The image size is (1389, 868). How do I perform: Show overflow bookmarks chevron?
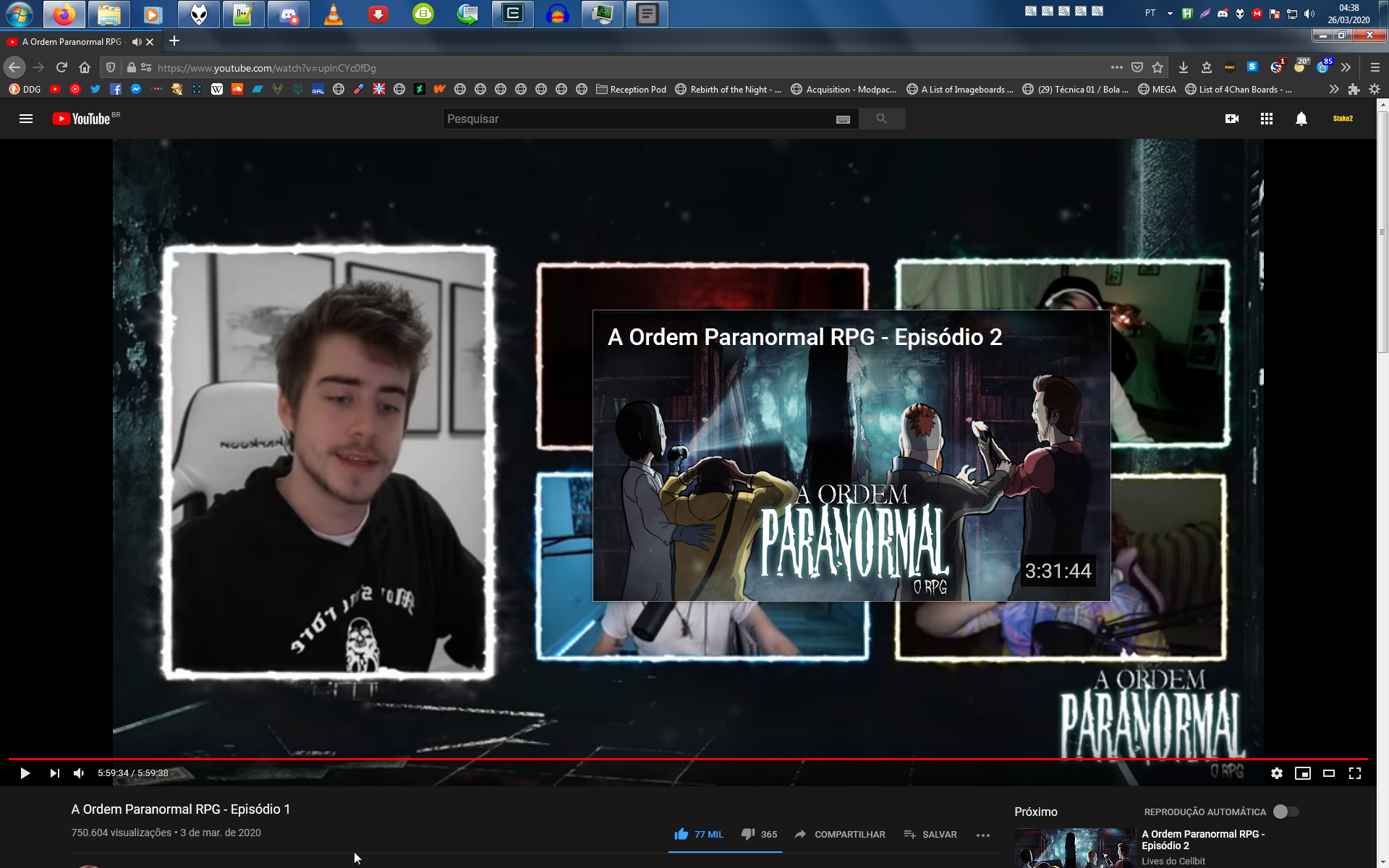[x=1333, y=90]
